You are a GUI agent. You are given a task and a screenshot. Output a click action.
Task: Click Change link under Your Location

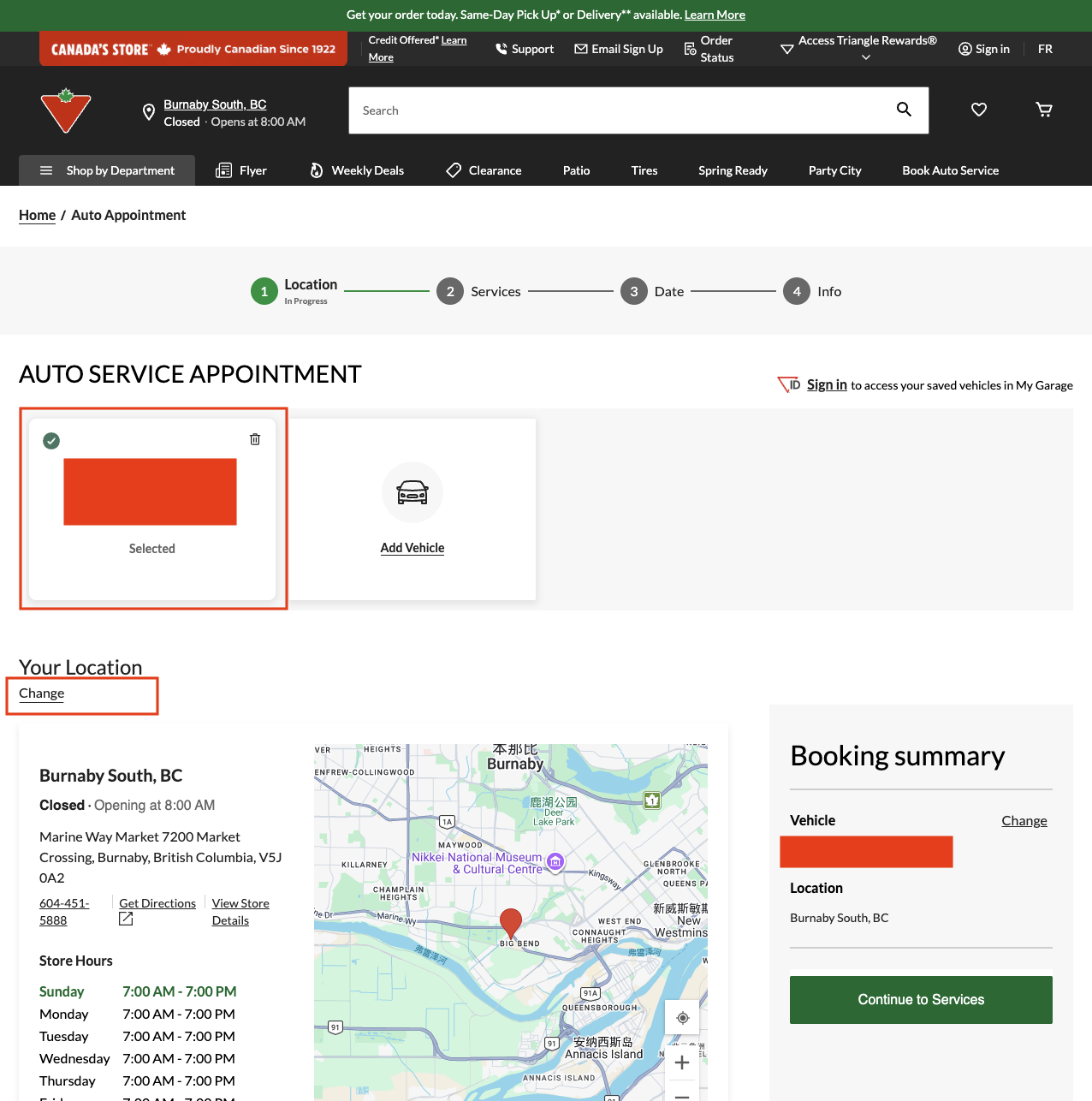point(42,693)
